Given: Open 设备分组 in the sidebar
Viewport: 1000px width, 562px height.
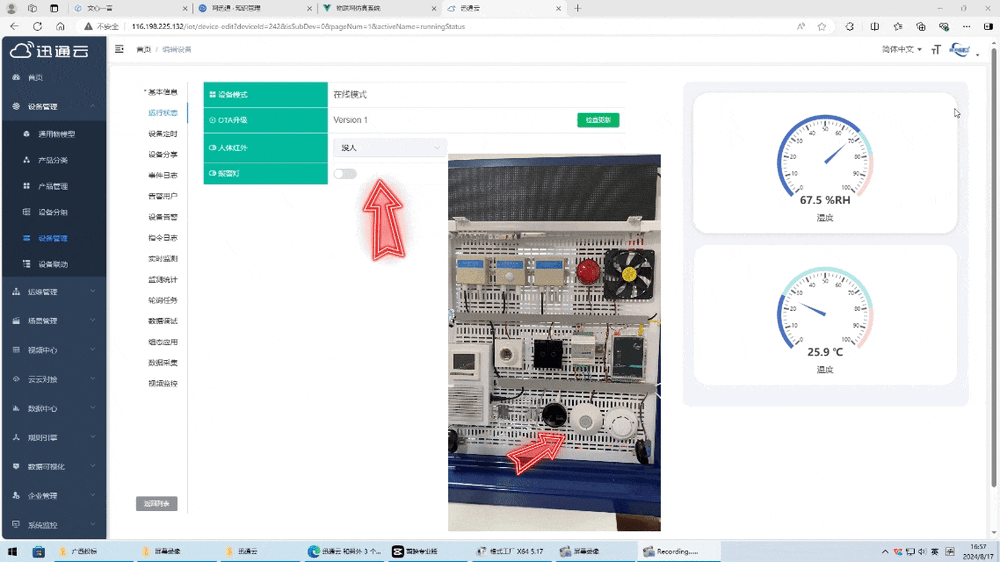Looking at the screenshot, I should click(52, 212).
